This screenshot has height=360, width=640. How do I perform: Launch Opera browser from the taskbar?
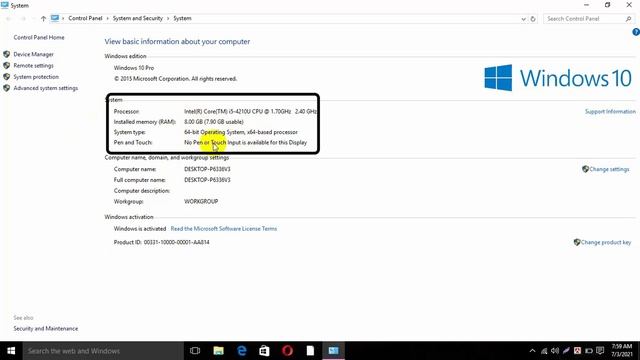pyautogui.click(x=287, y=351)
